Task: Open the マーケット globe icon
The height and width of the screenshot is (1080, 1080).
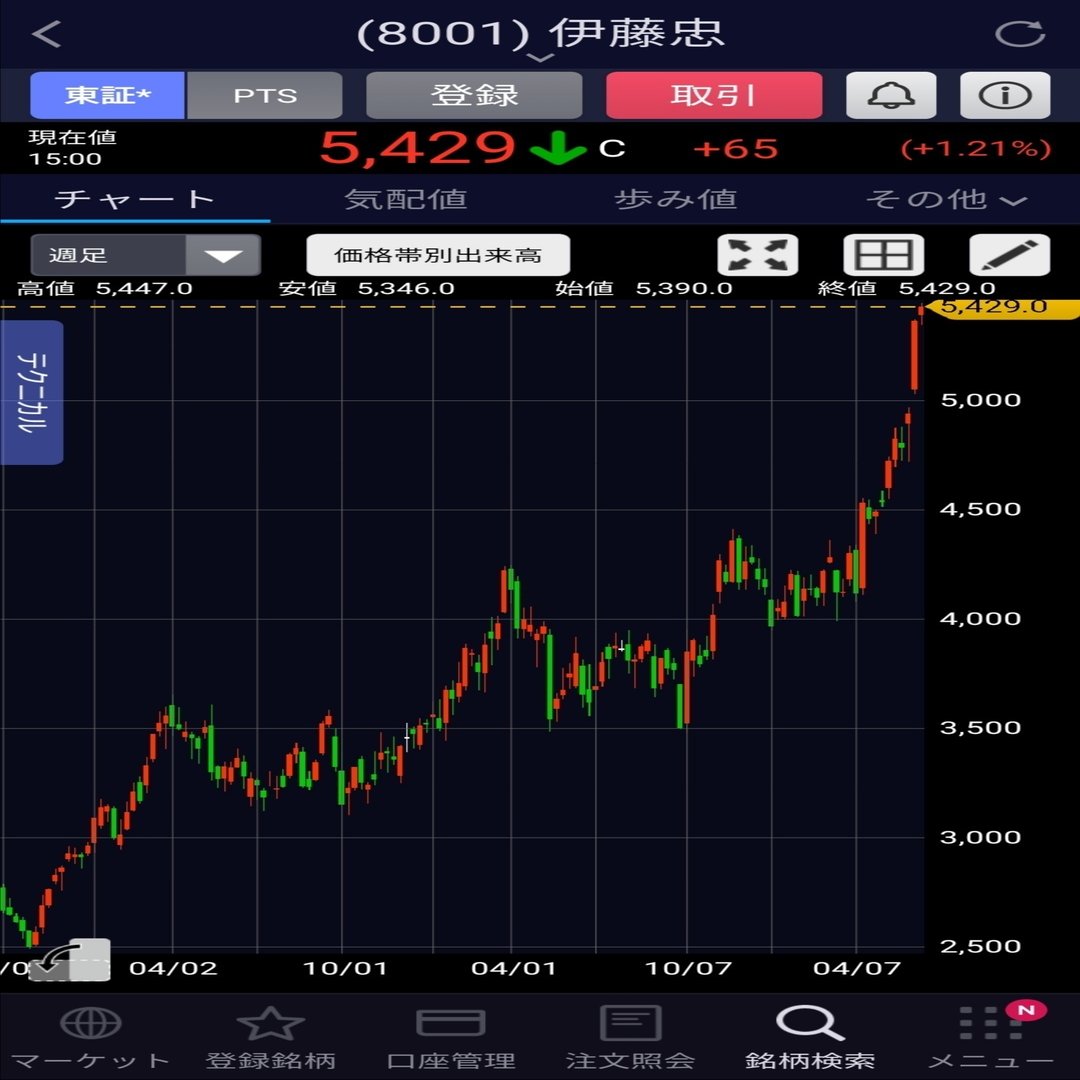Action: [x=90, y=1024]
